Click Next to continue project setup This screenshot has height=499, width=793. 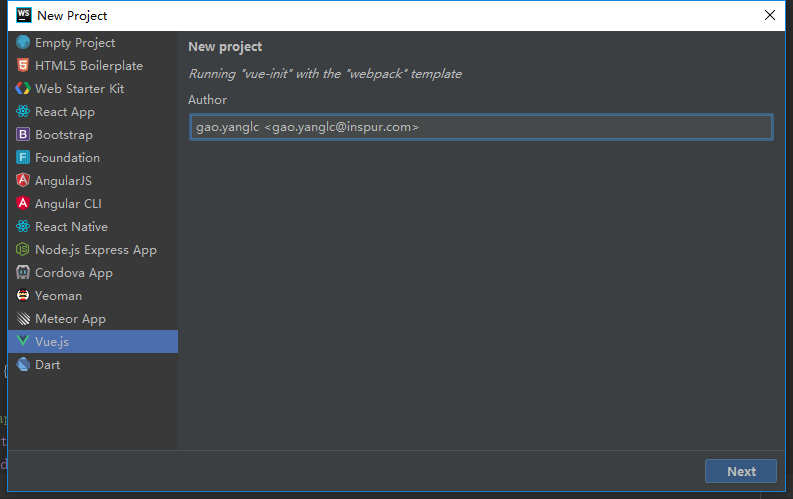coord(741,471)
